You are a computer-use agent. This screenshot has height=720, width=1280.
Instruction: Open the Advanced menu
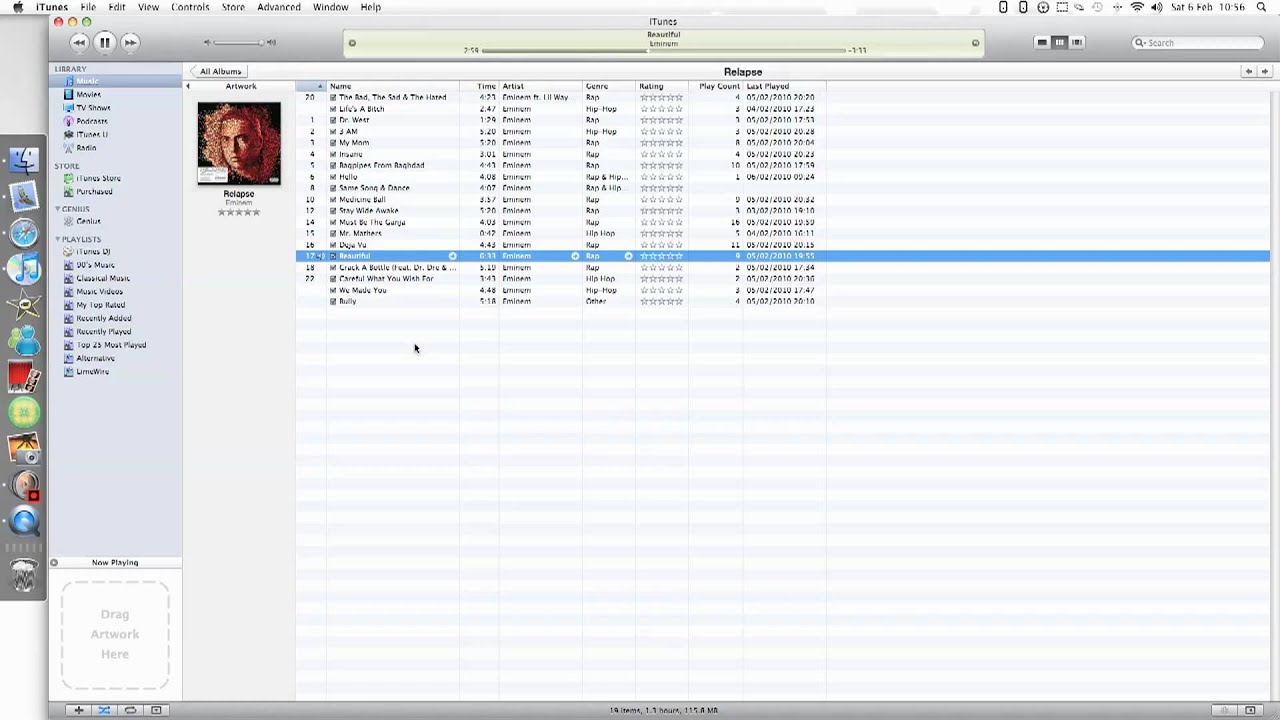pos(279,7)
